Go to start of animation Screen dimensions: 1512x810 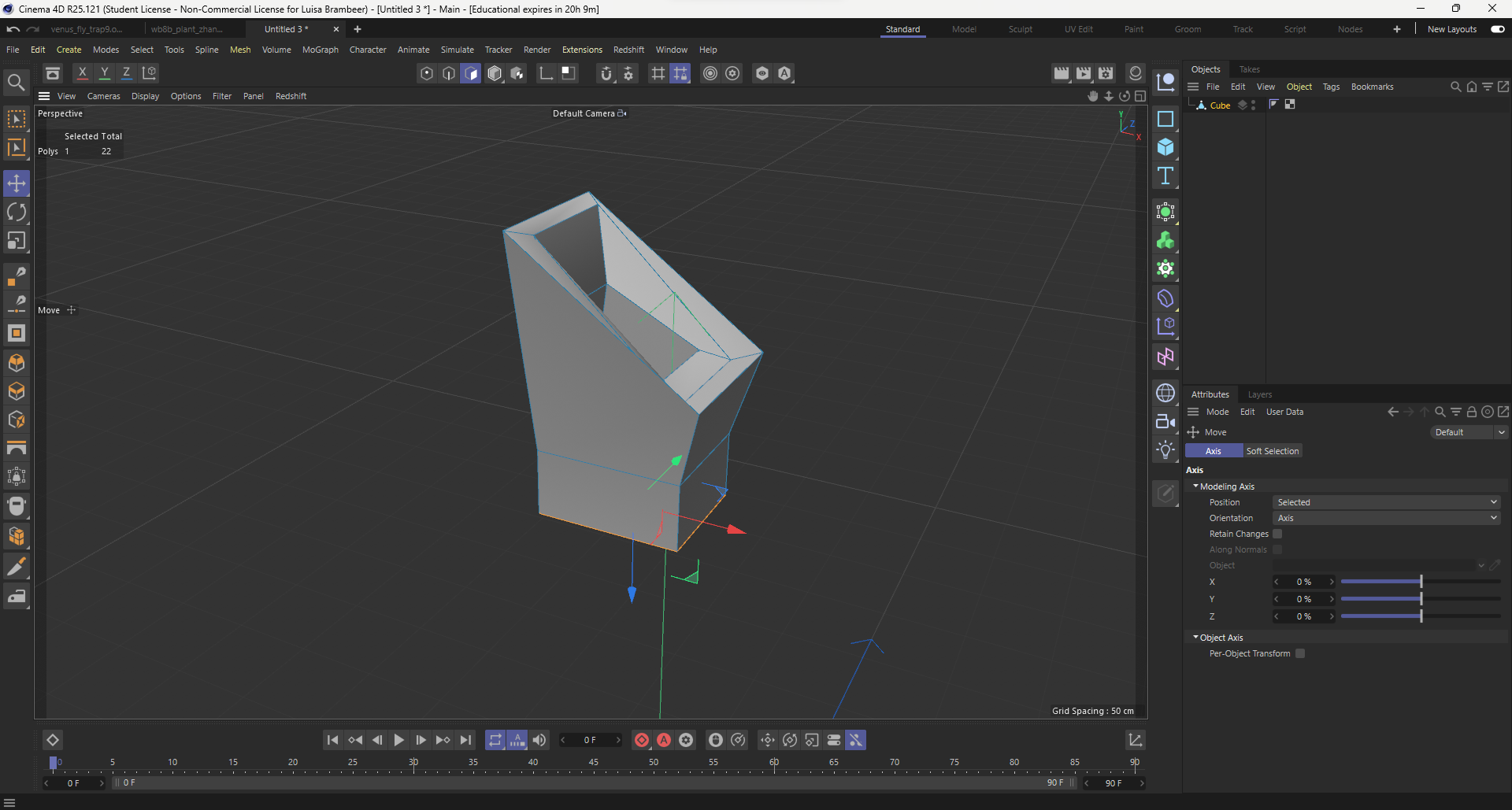click(x=333, y=740)
